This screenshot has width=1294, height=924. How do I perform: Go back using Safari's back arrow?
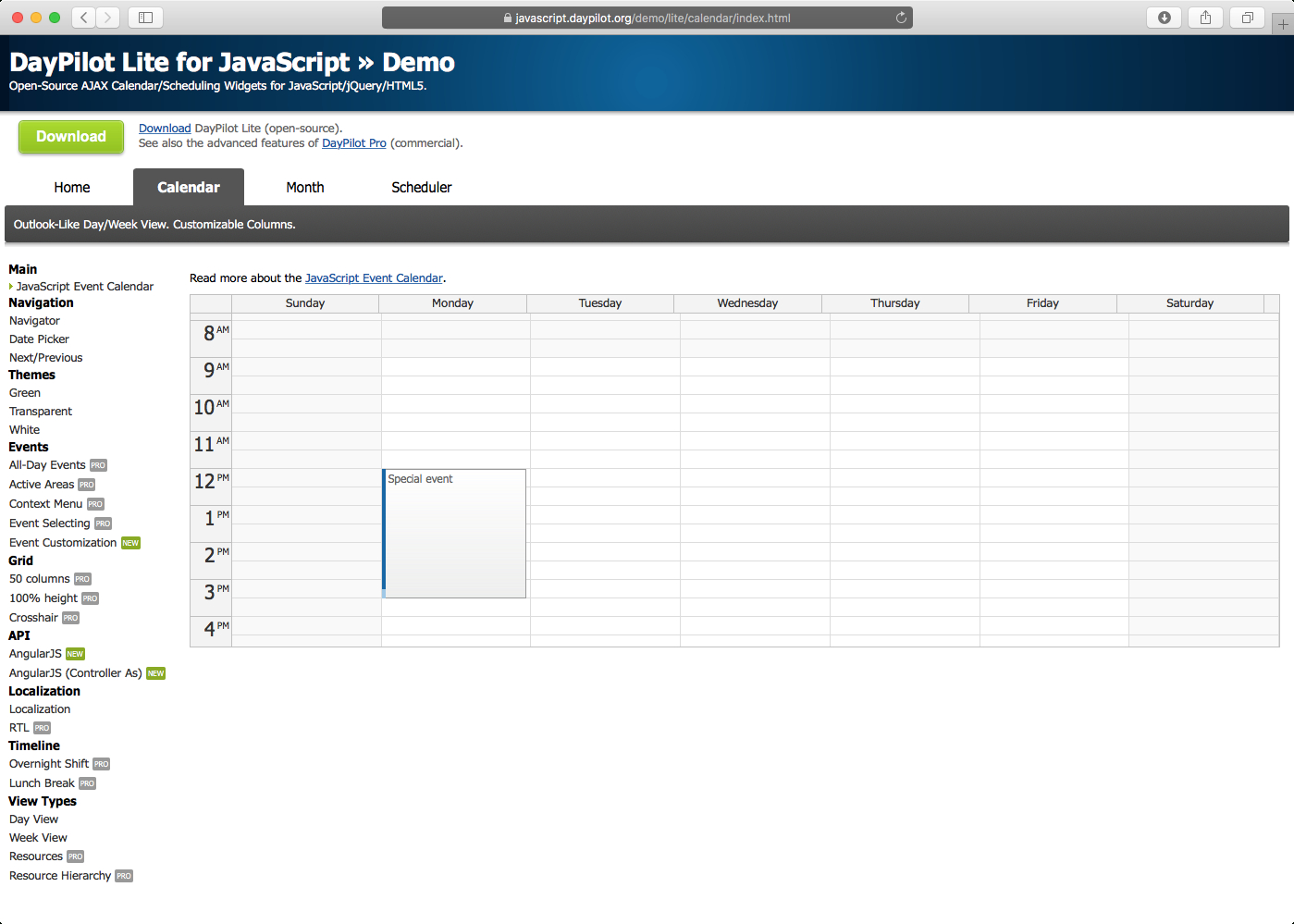click(x=84, y=18)
